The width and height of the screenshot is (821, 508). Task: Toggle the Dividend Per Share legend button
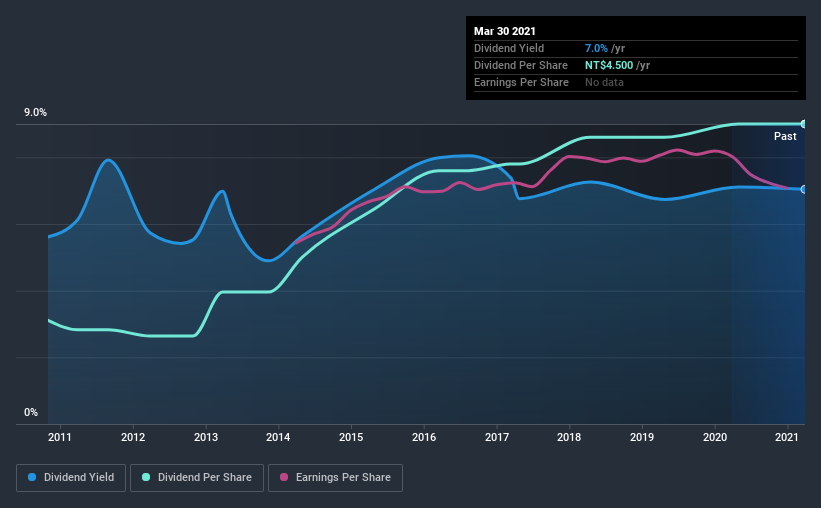click(197, 478)
